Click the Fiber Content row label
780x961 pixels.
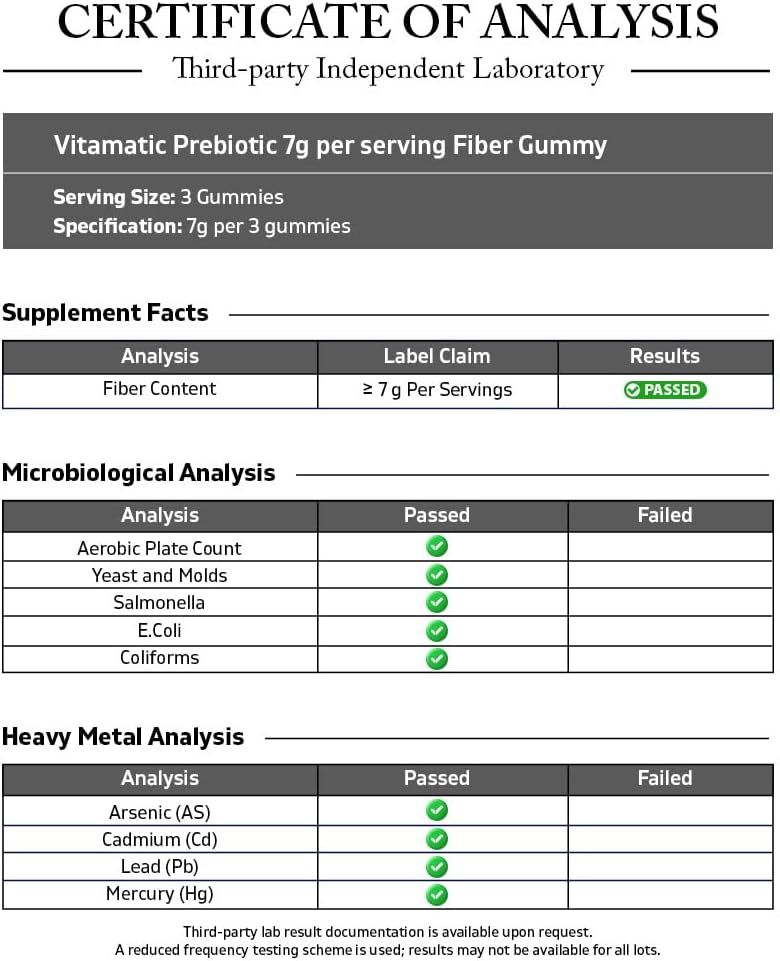tap(159, 389)
